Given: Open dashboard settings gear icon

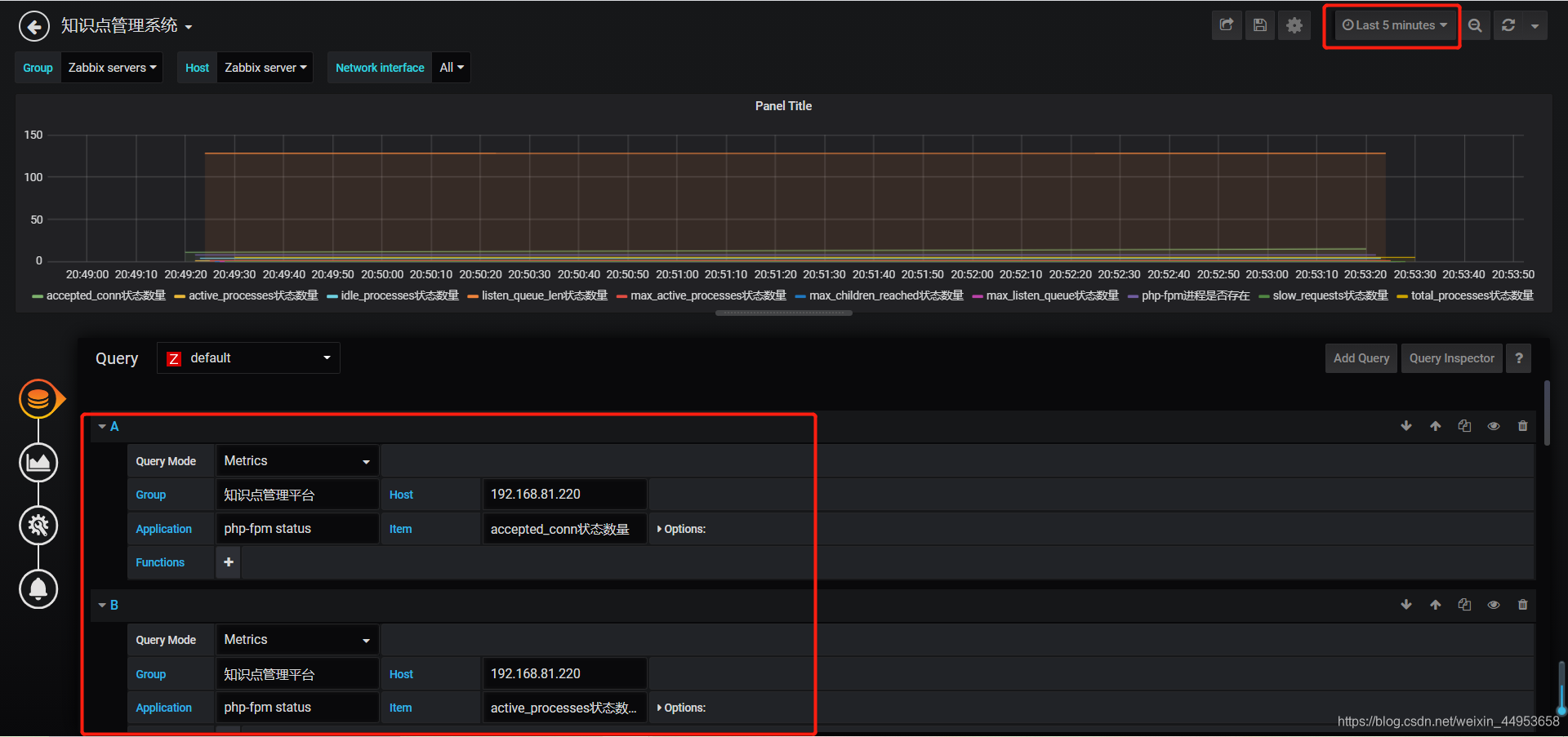Looking at the screenshot, I should point(1294,25).
